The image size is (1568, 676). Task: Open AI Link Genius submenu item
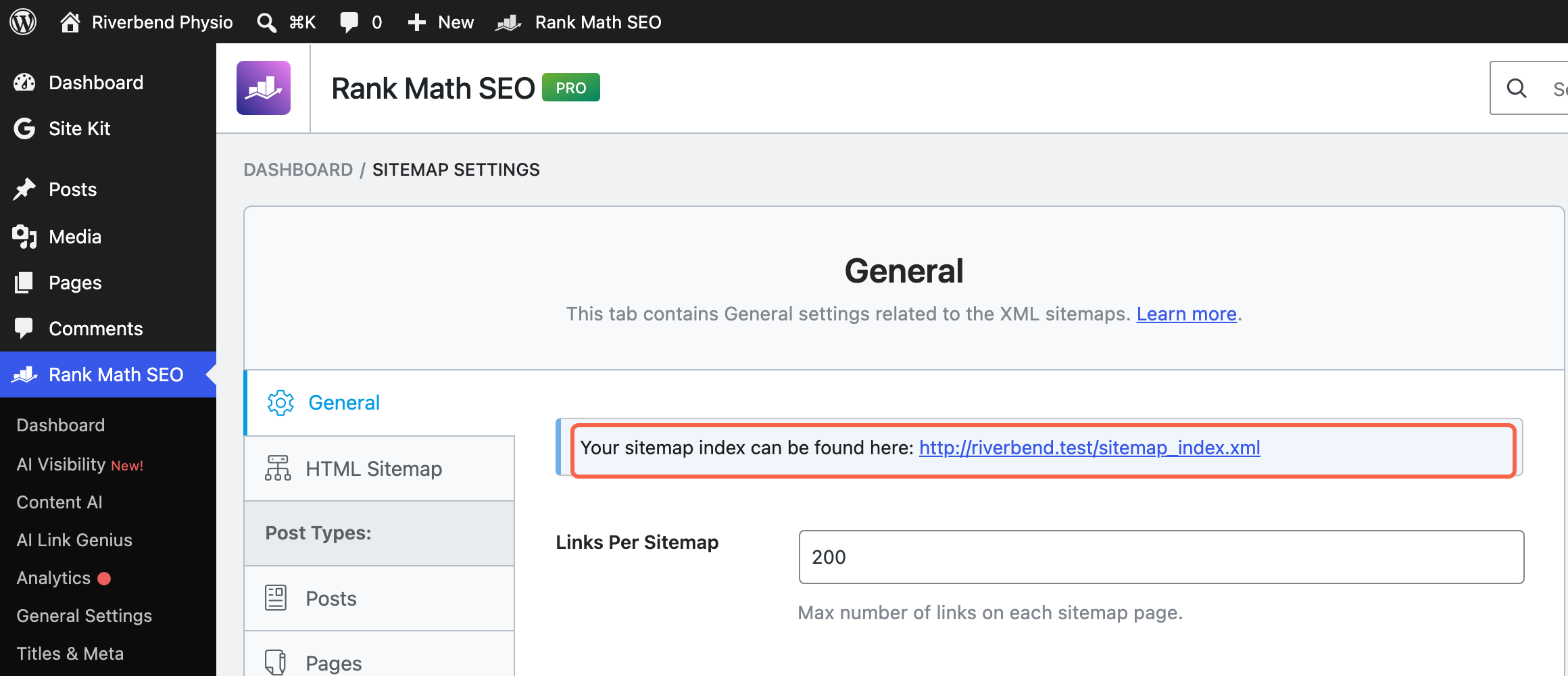[74, 540]
